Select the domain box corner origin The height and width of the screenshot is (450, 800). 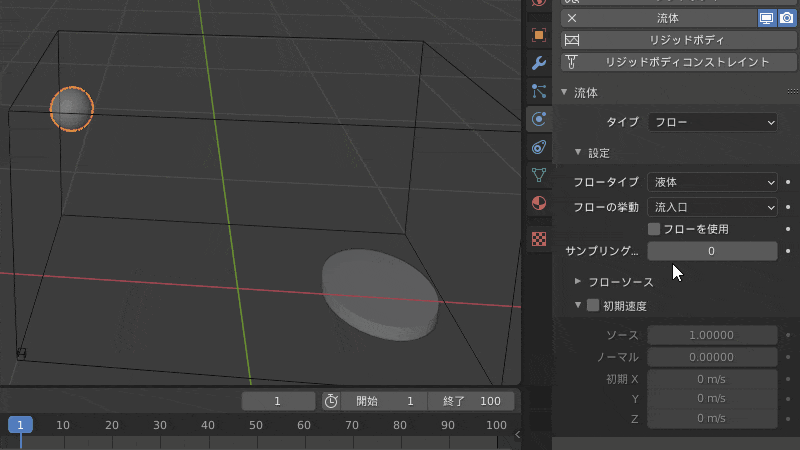pyautogui.click(x=21, y=353)
